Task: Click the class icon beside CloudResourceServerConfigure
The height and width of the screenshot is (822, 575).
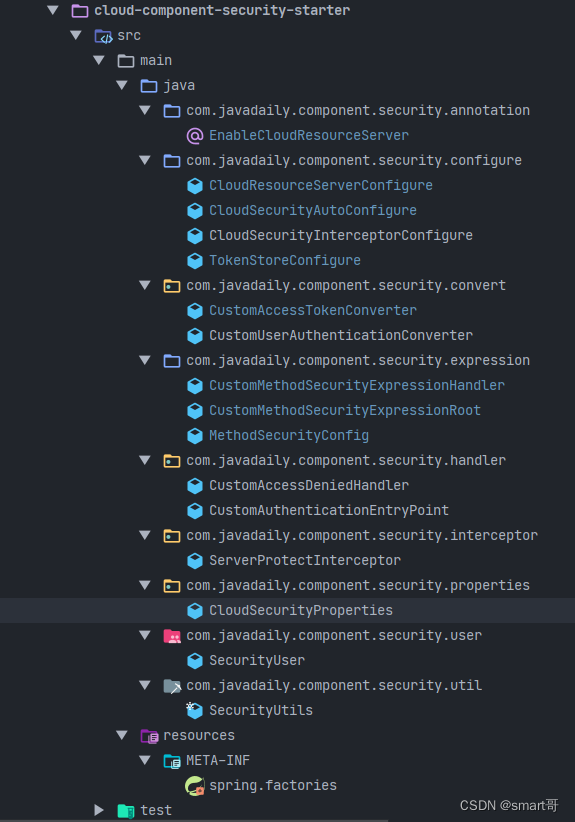Action: pyautogui.click(x=195, y=186)
